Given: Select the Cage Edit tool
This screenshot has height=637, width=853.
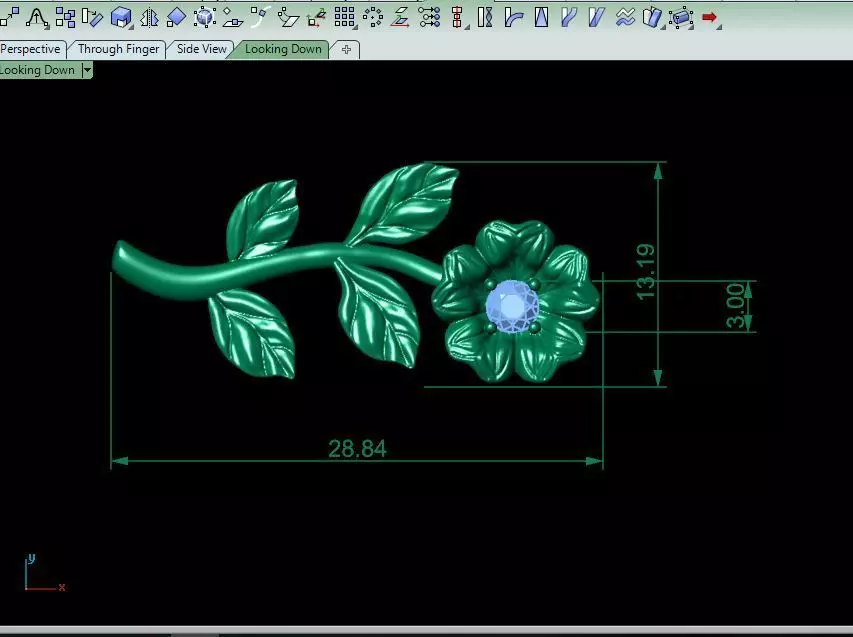Looking at the screenshot, I should point(681,18).
